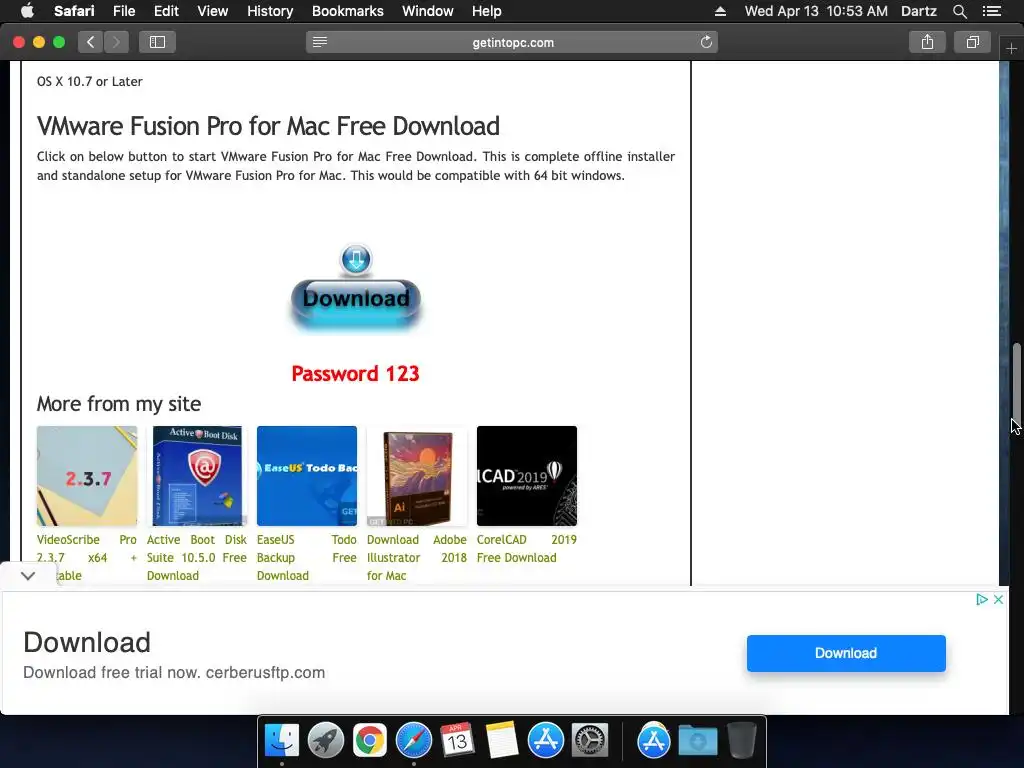
Task: Go forward to the next page
Action: [x=116, y=42]
